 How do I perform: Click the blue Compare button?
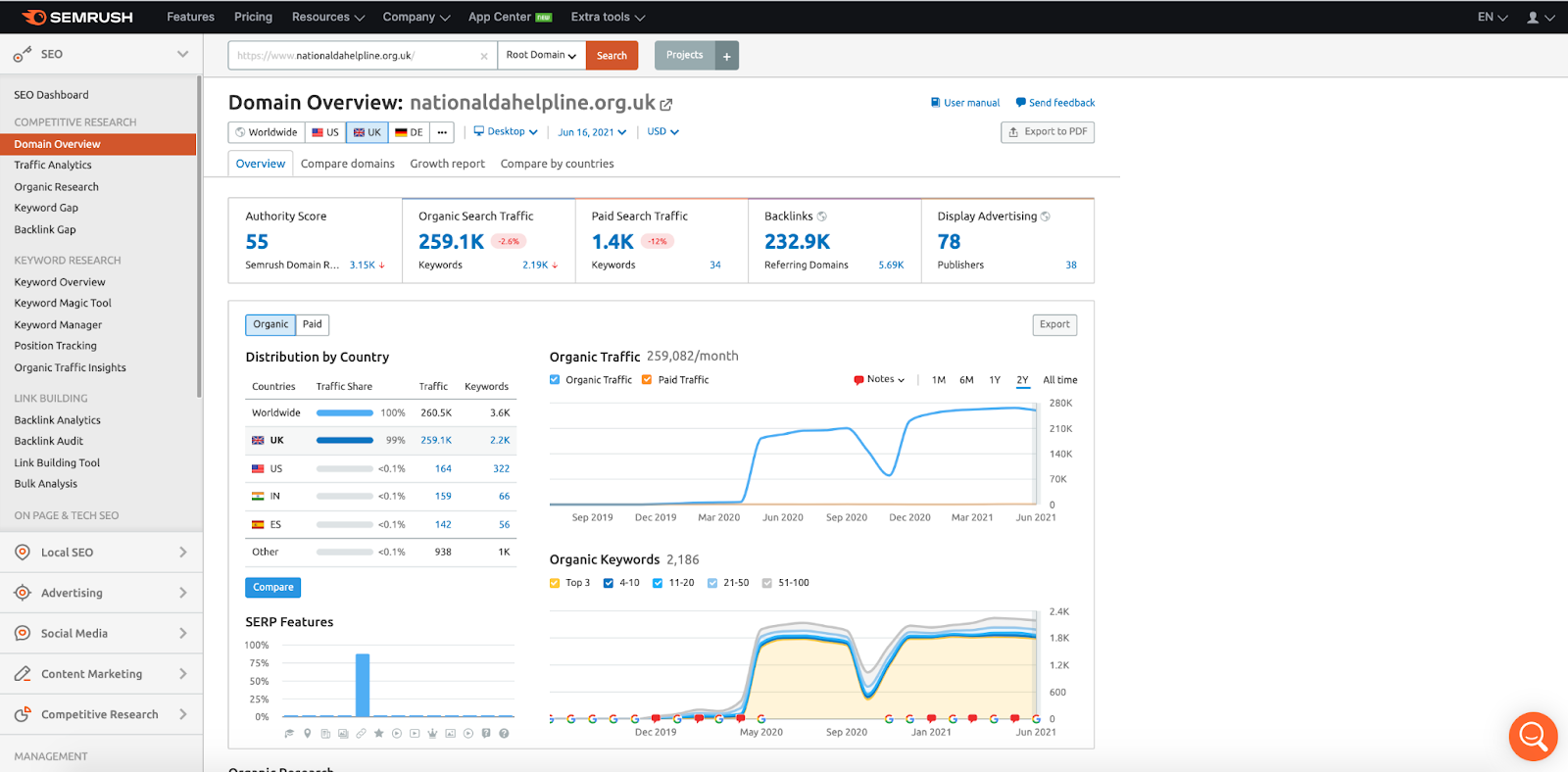coord(273,588)
